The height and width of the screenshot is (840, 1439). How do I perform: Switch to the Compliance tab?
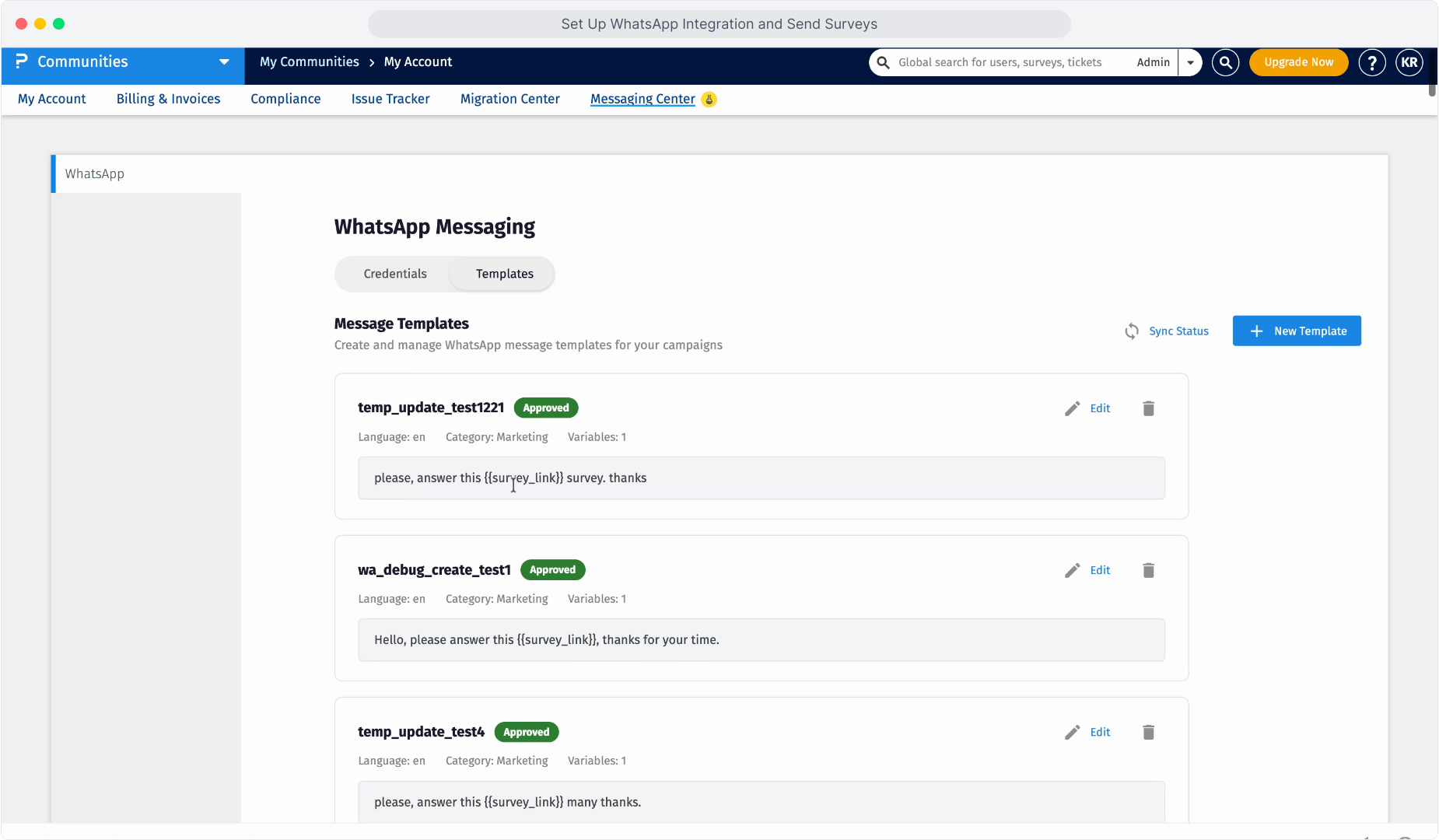coord(285,99)
